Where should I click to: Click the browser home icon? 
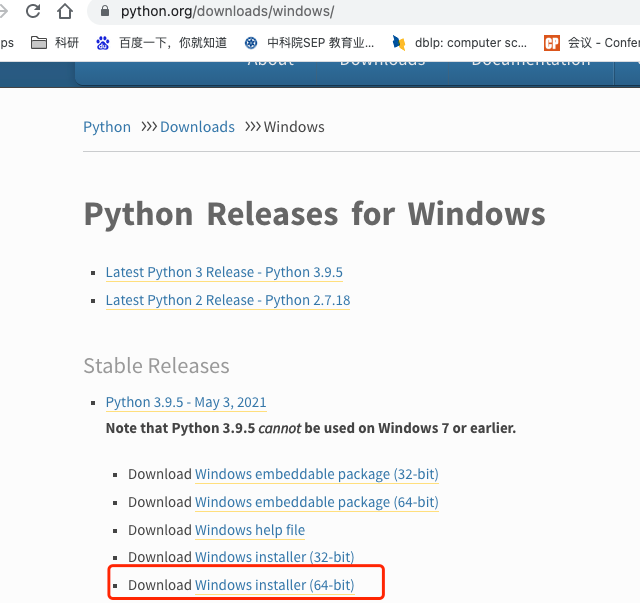64,11
